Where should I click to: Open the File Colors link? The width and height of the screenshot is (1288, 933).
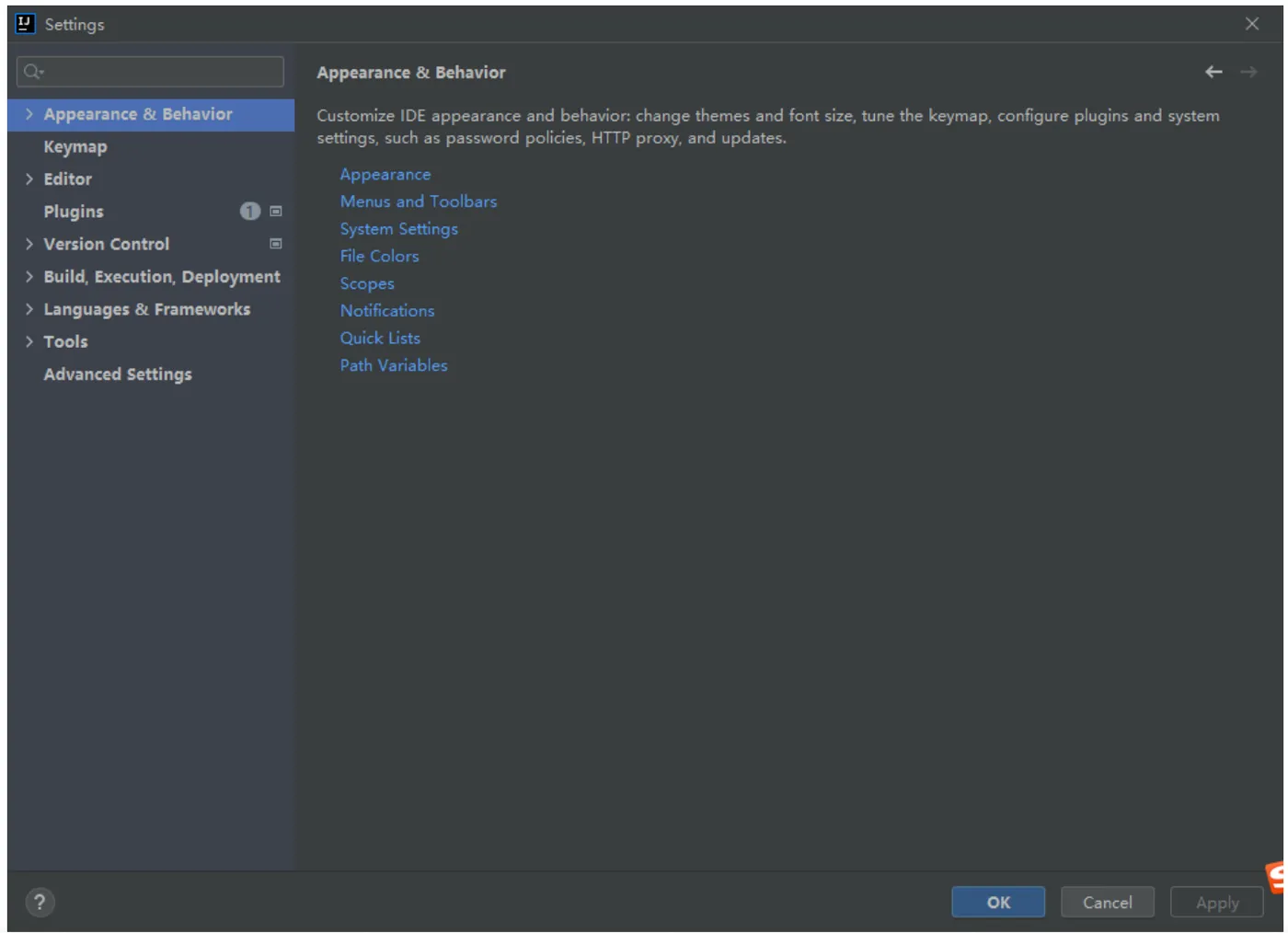click(x=379, y=256)
